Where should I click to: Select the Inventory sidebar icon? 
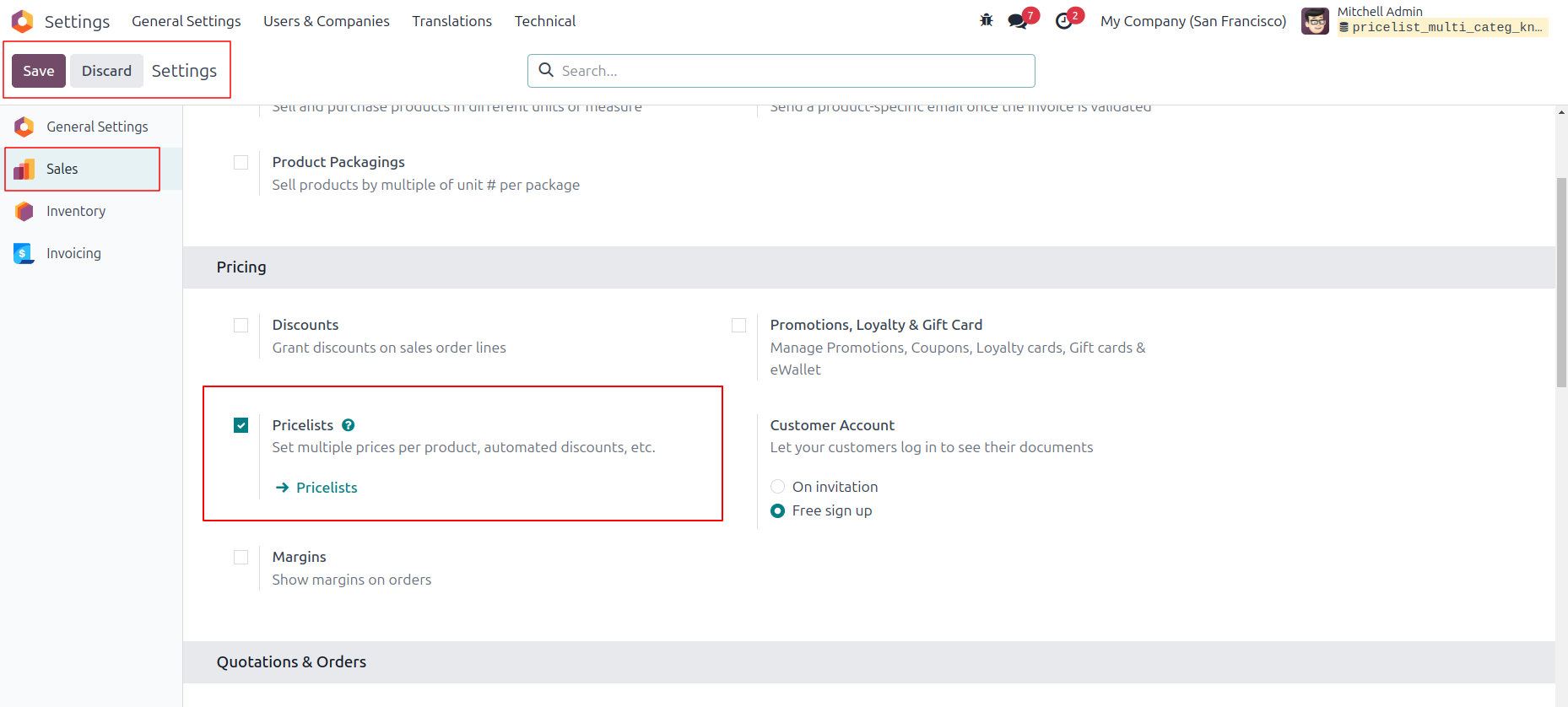24,211
